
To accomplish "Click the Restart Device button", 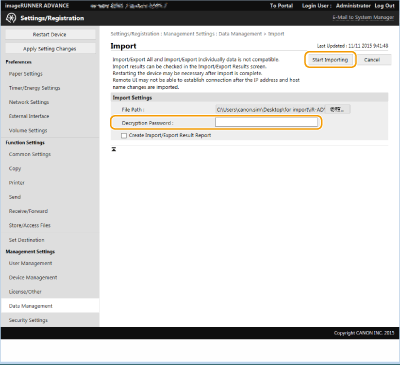I will click(50, 35).
